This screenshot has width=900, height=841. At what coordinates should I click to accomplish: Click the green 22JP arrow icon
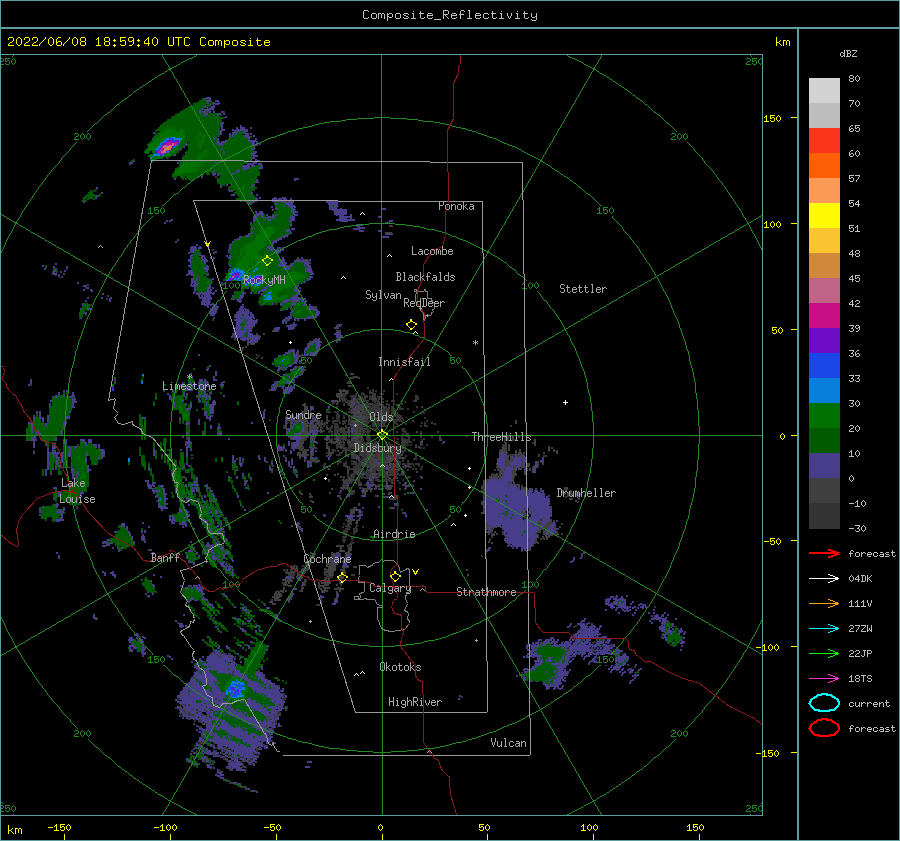(x=824, y=653)
